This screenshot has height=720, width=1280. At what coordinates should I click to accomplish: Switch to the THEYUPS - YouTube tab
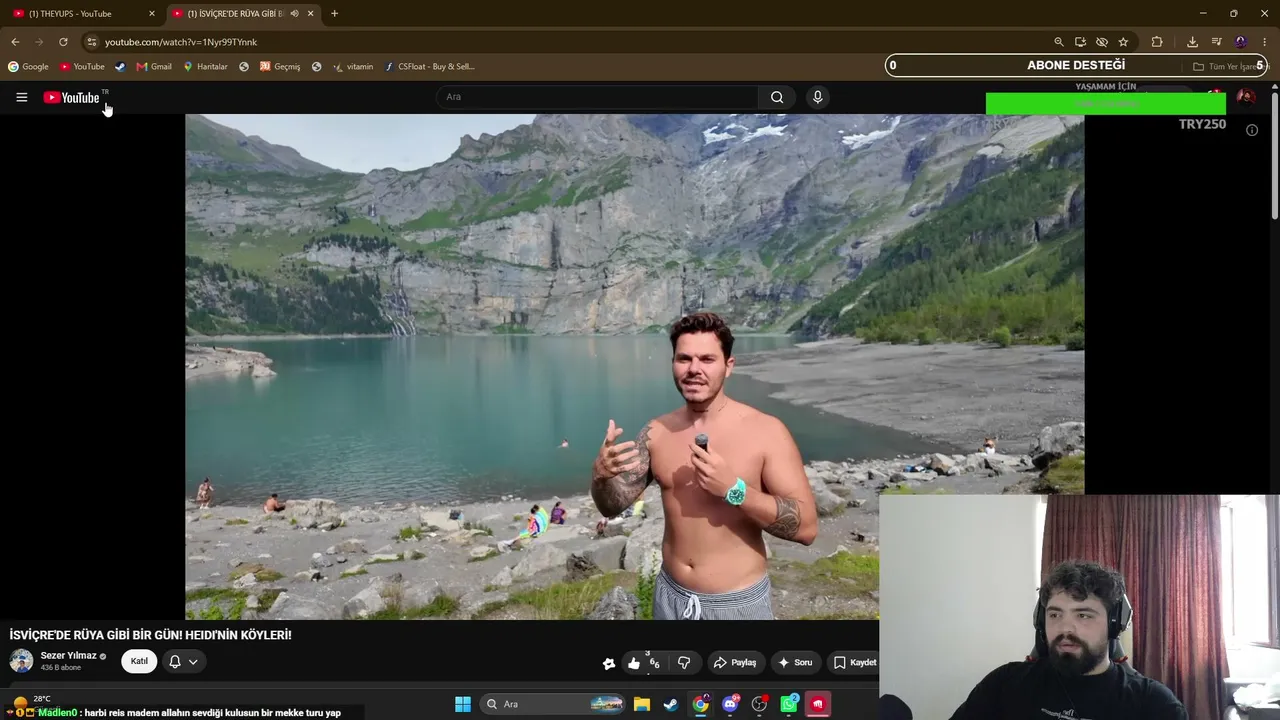(81, 13)
